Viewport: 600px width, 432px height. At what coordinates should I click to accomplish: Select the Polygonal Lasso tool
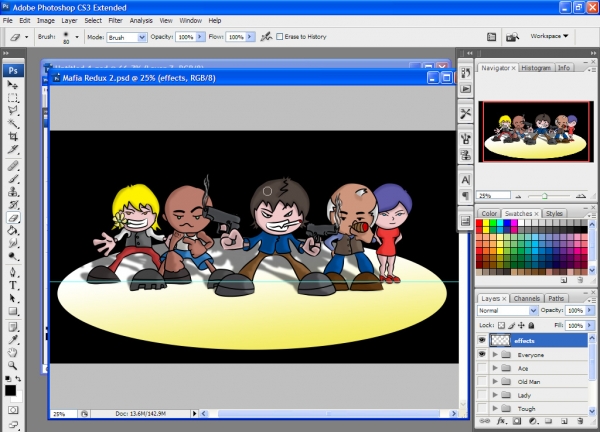(13, 111)
